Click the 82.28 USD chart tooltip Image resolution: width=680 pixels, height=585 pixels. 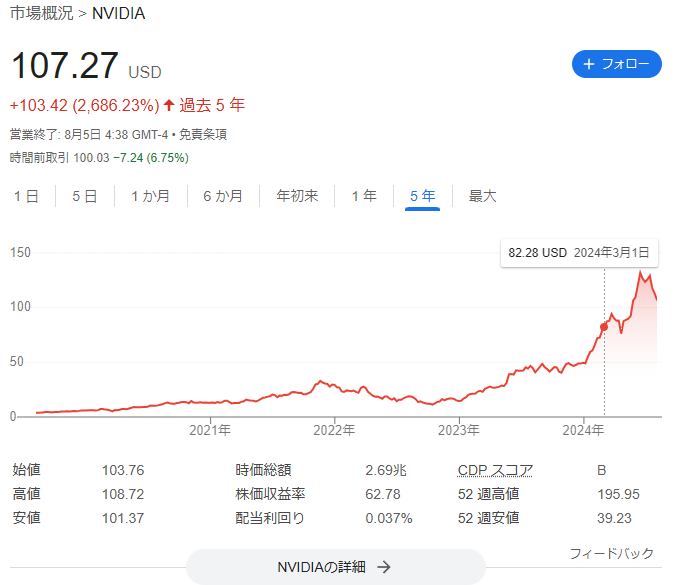pos(579,253)
